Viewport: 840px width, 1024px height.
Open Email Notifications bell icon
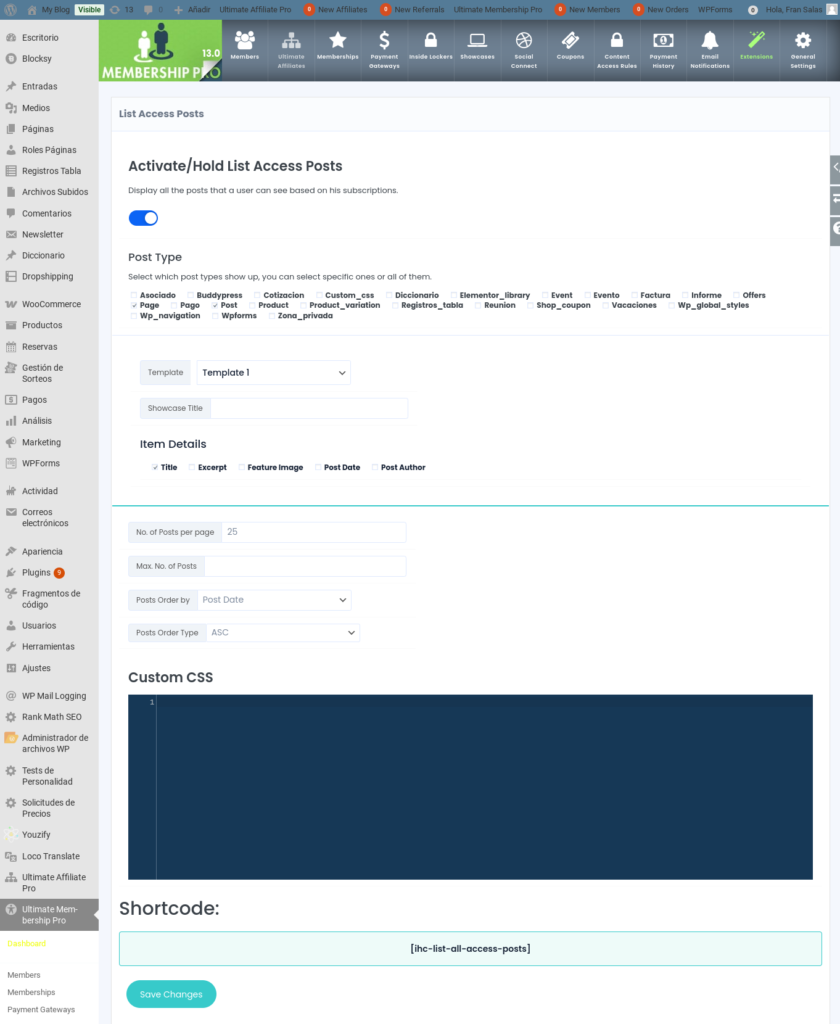[709, 40]
